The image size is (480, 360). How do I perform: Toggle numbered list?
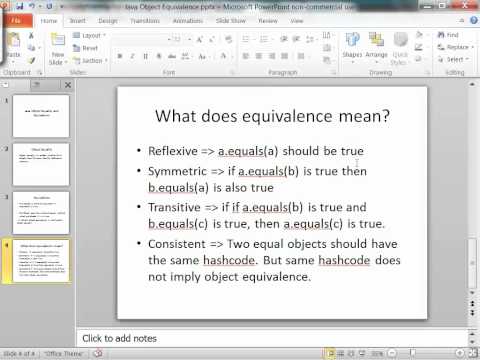click(x=265, y=39)
